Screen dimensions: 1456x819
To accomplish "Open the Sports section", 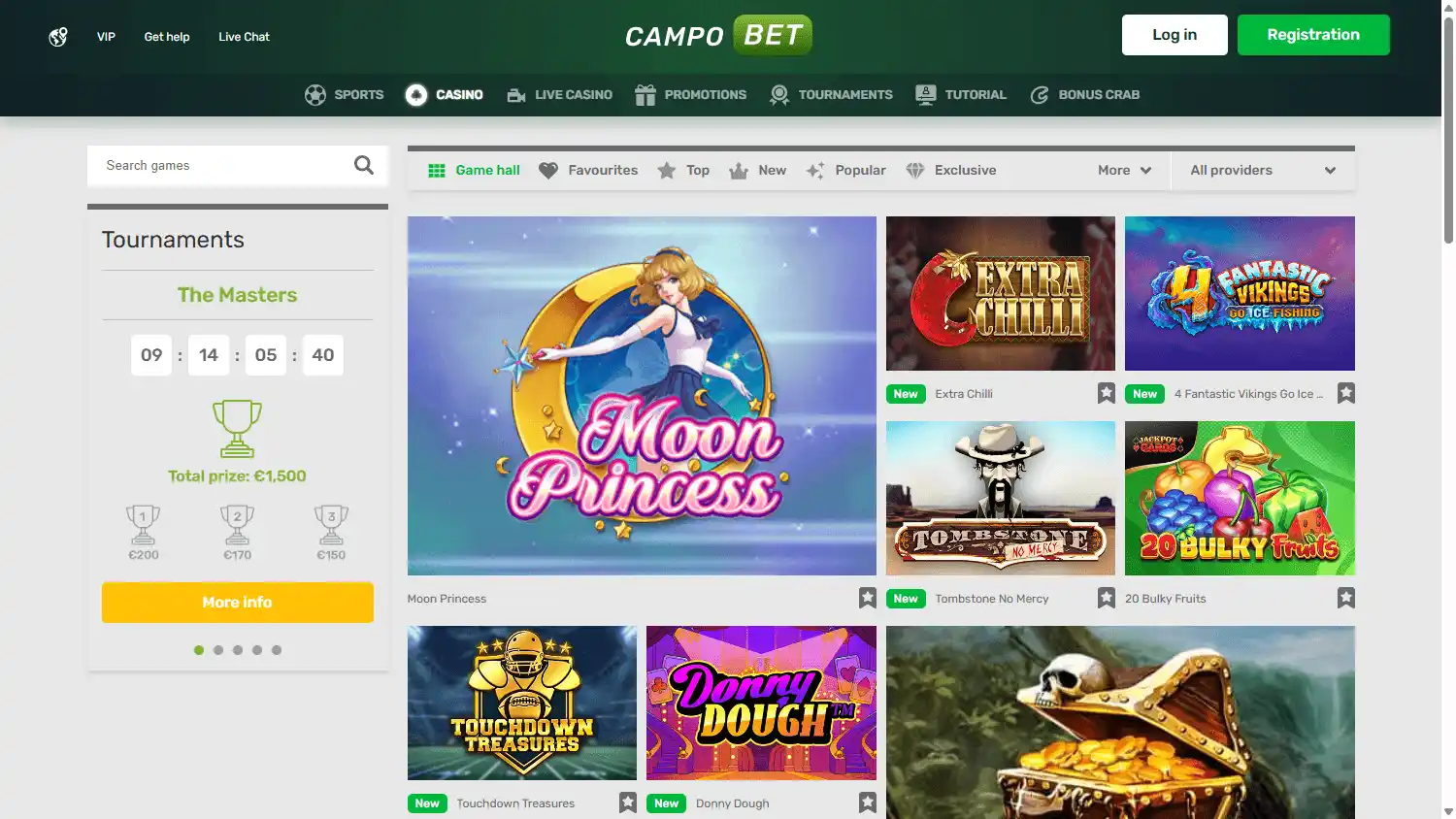I will coord(345,95).
